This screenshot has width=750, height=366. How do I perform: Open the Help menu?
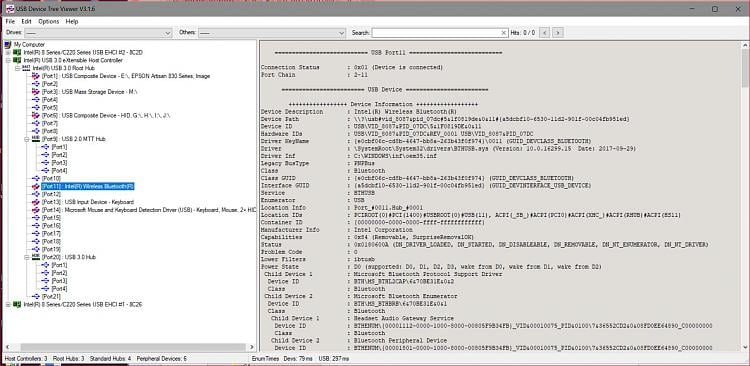[x=72, y=22]
